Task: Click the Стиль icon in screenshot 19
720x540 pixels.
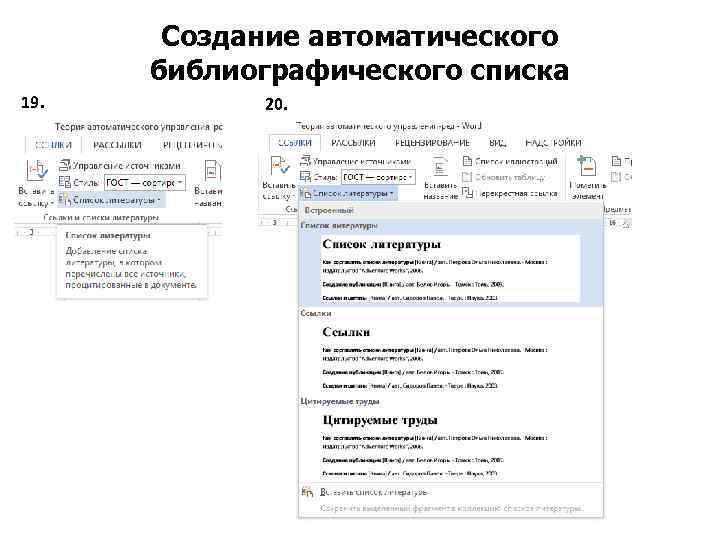Action: coord(65,182)
